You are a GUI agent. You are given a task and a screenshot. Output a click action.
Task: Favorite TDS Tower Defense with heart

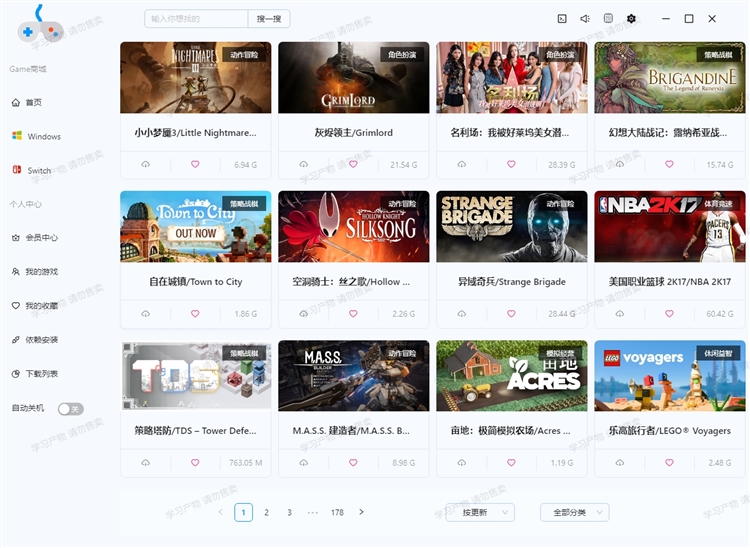pos(195,462)
